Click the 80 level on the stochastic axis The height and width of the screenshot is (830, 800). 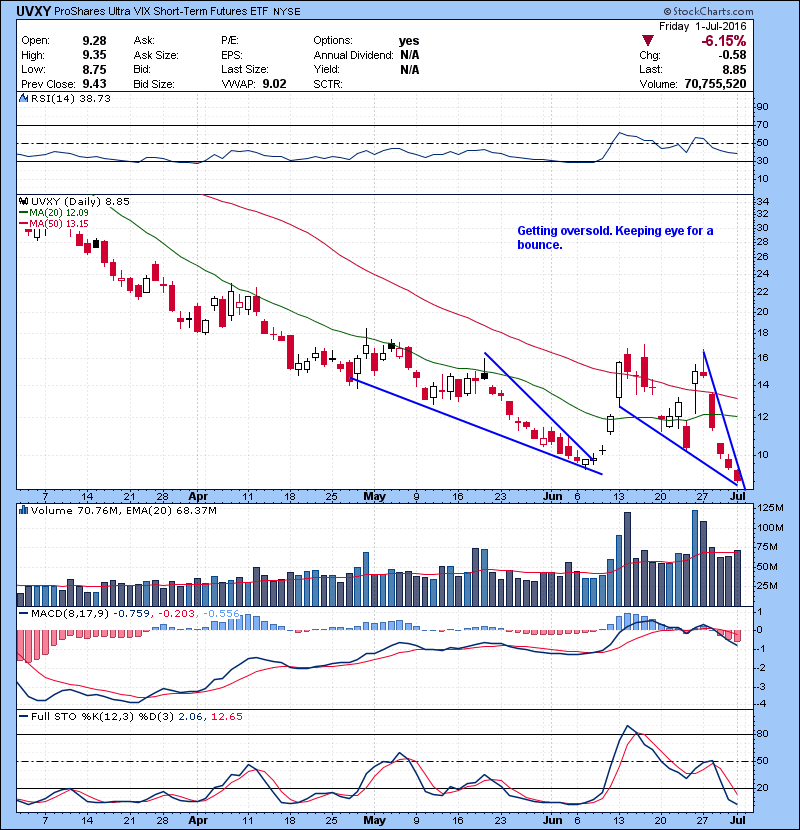tap(763, 734)
